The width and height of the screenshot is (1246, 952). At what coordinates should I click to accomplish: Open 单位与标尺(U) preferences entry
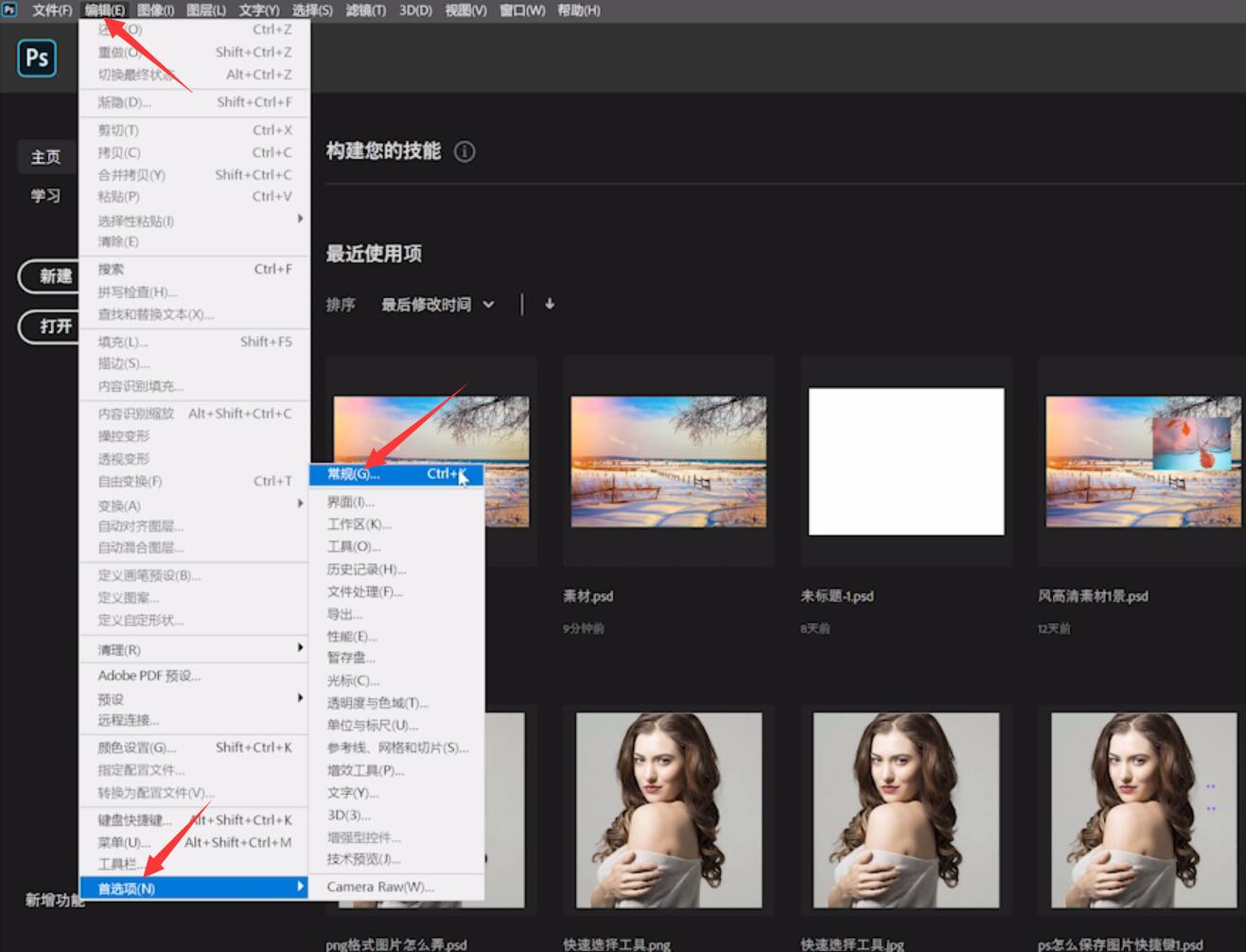pyautogui.click(x=396, y=725)
